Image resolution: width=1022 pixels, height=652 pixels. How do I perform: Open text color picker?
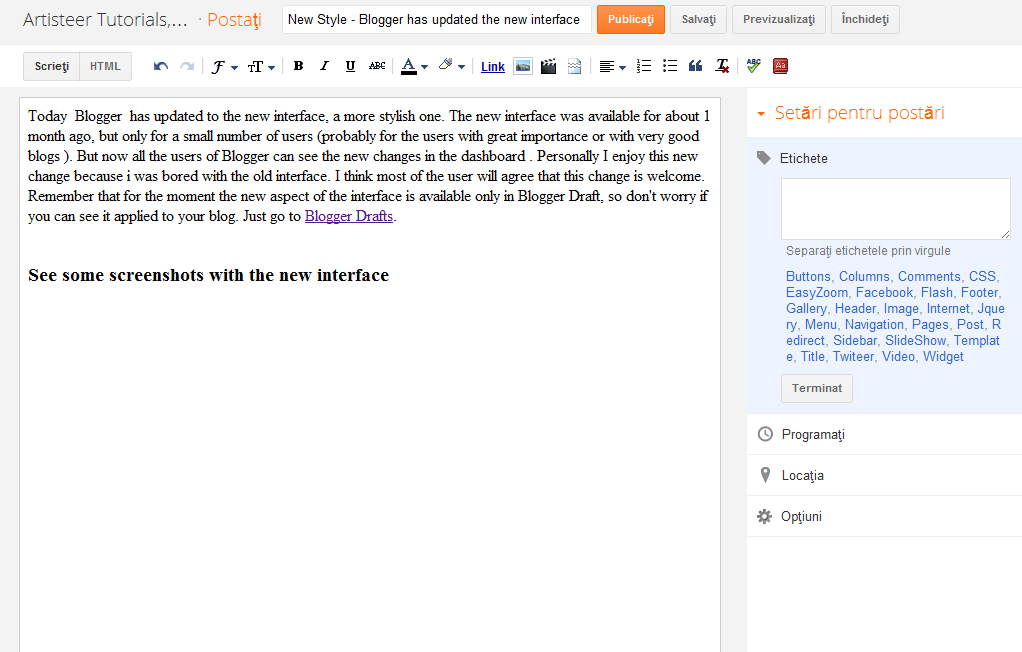pyautogui.click(x=414, y=66)
